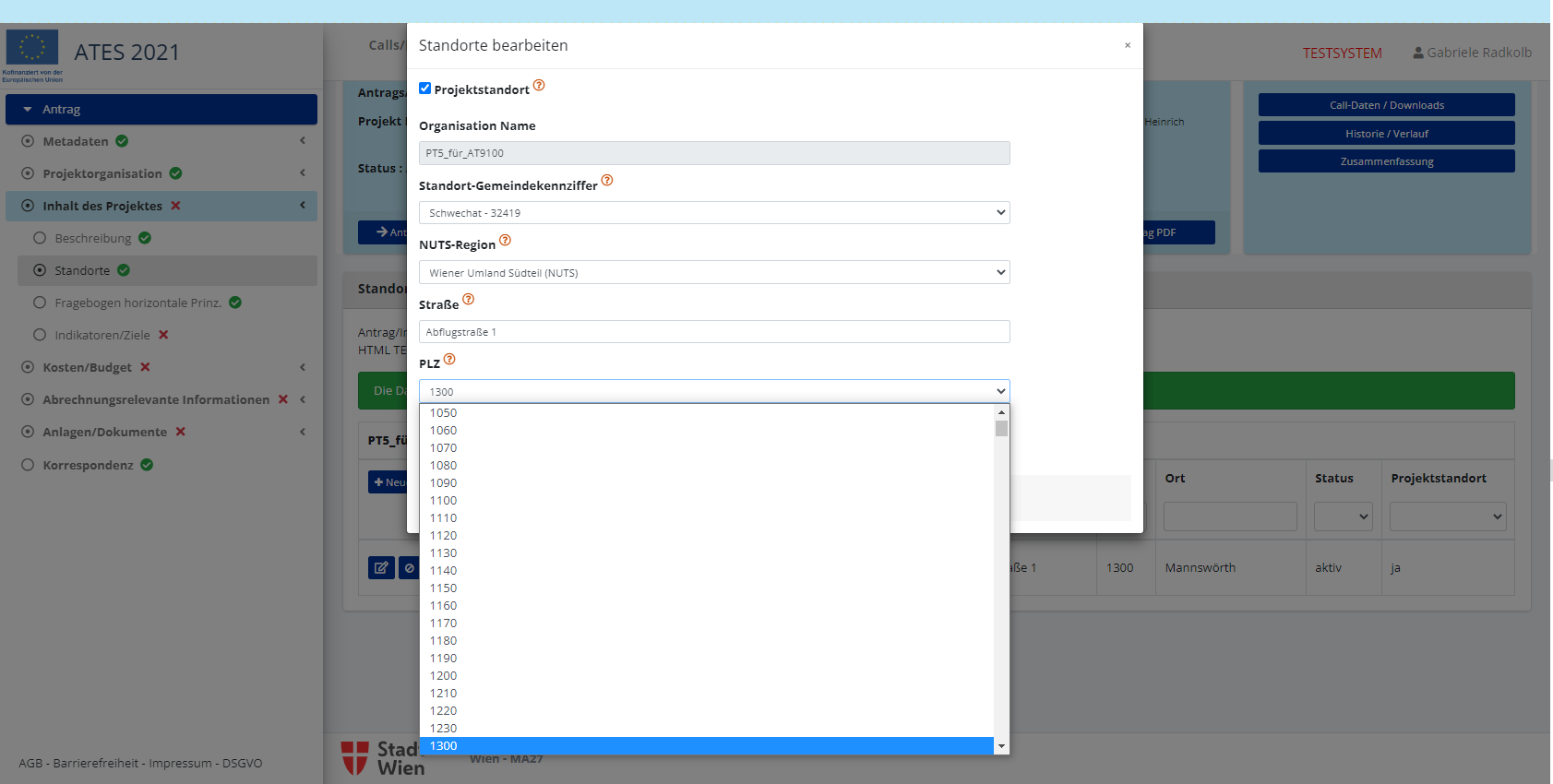Click the edit pencil icon in table row
Screen dimensions: 1553x784
click(x=381, y=568)
